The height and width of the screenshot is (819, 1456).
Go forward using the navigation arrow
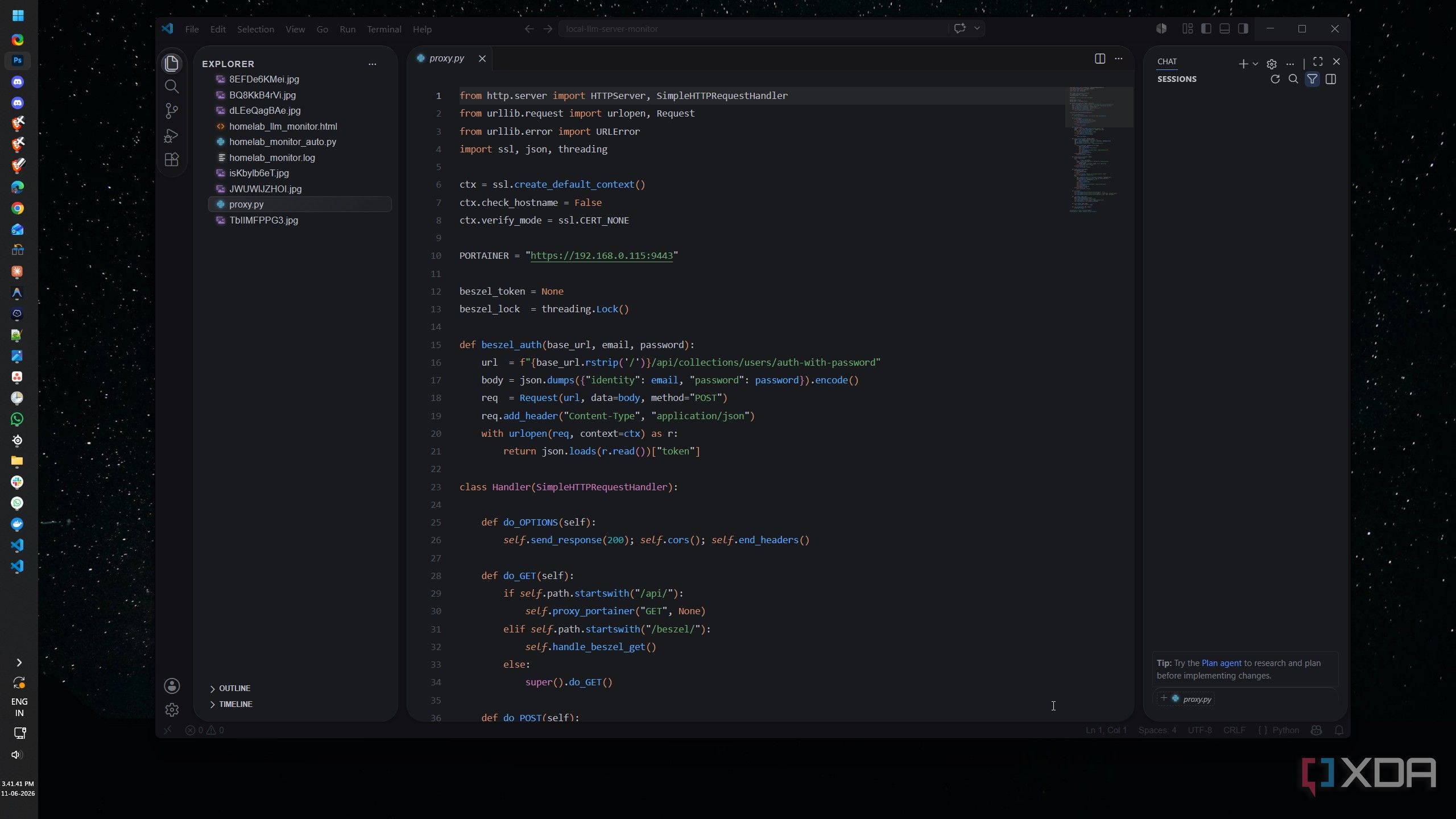point(548,28)
